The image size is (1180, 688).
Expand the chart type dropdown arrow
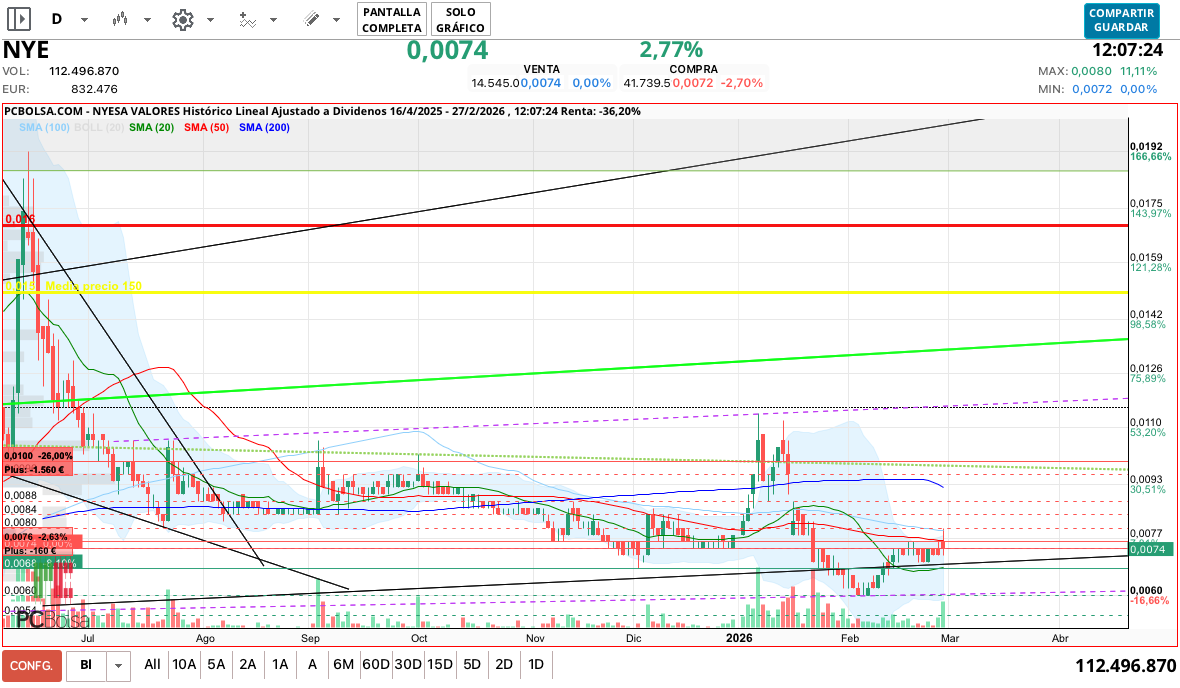coord(148,20)
